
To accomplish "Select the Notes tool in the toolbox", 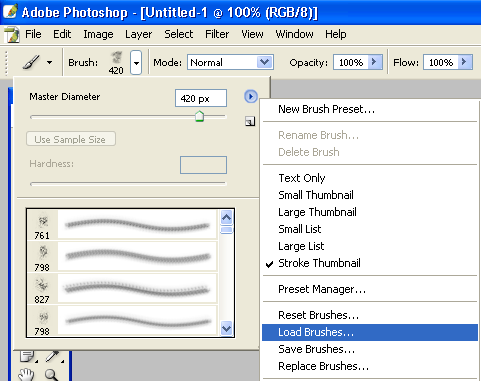I will coord(28,356).
